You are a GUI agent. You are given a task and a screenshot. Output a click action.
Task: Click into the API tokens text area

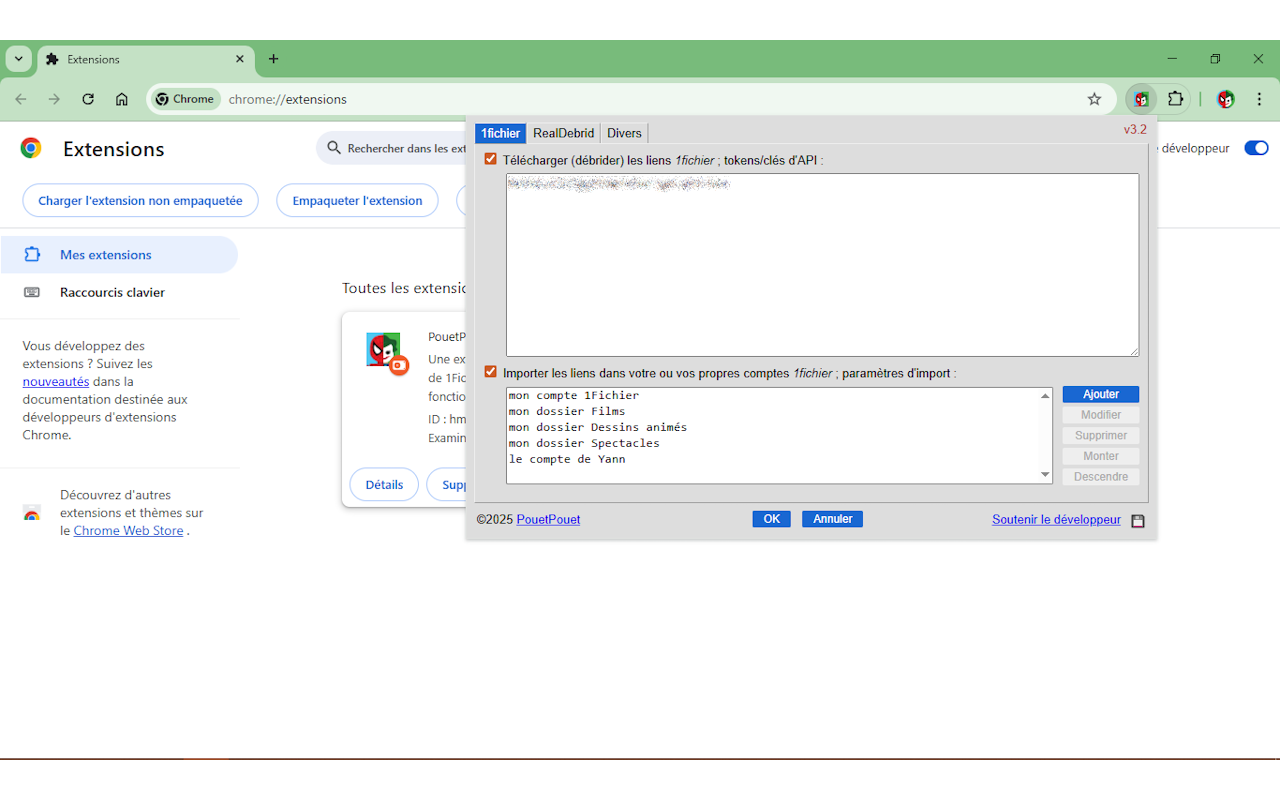pyautogui.click(x=822, y=265)
